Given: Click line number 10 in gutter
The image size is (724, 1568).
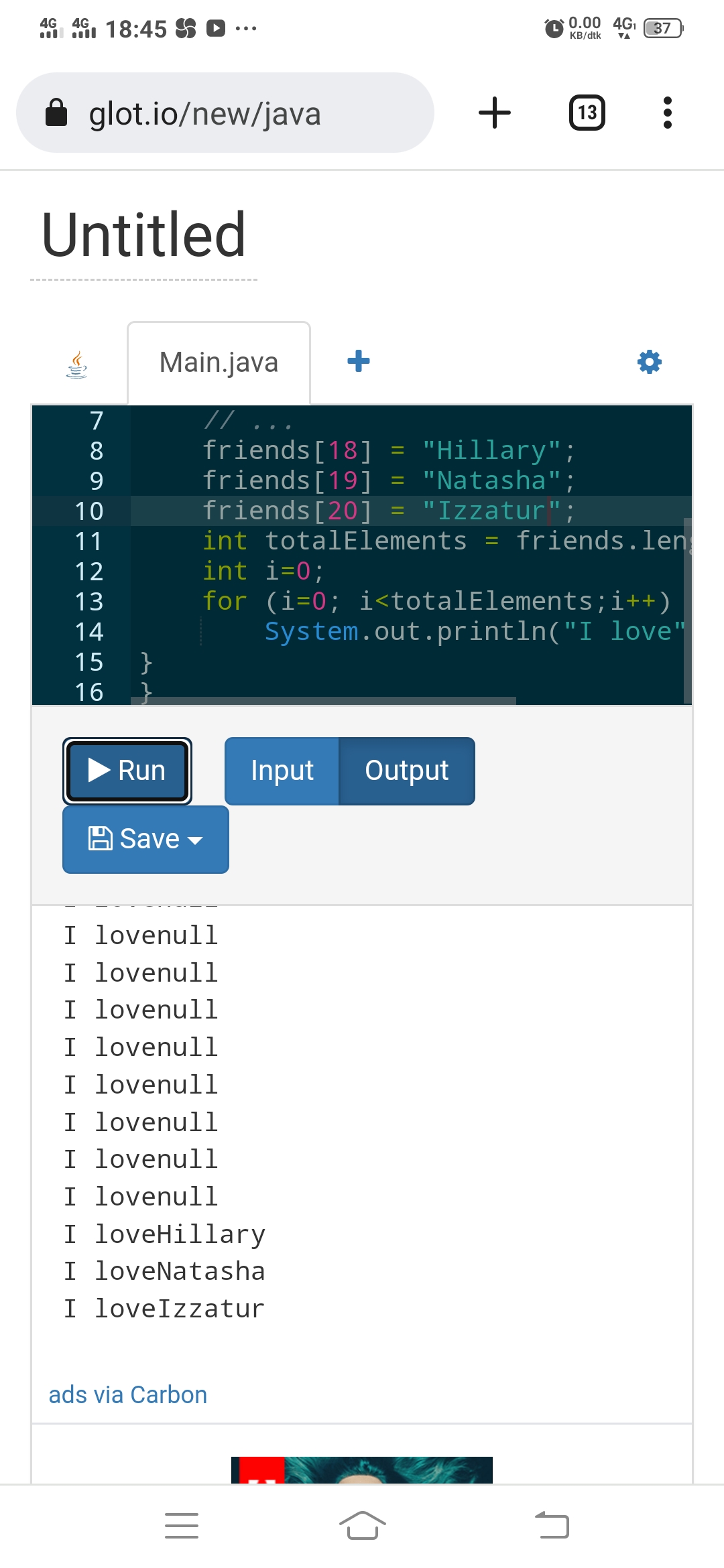Looking at the screenshot, I should (89, 511).
